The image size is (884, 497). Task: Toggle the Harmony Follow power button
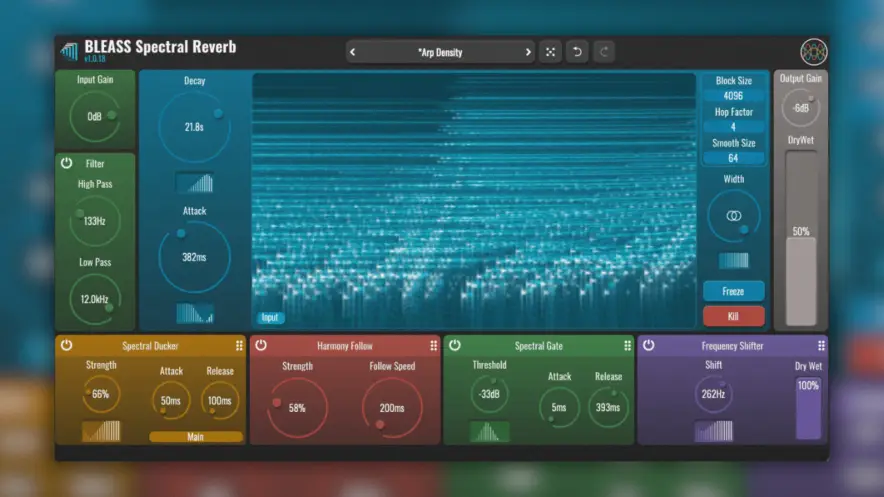pos(261,345)
